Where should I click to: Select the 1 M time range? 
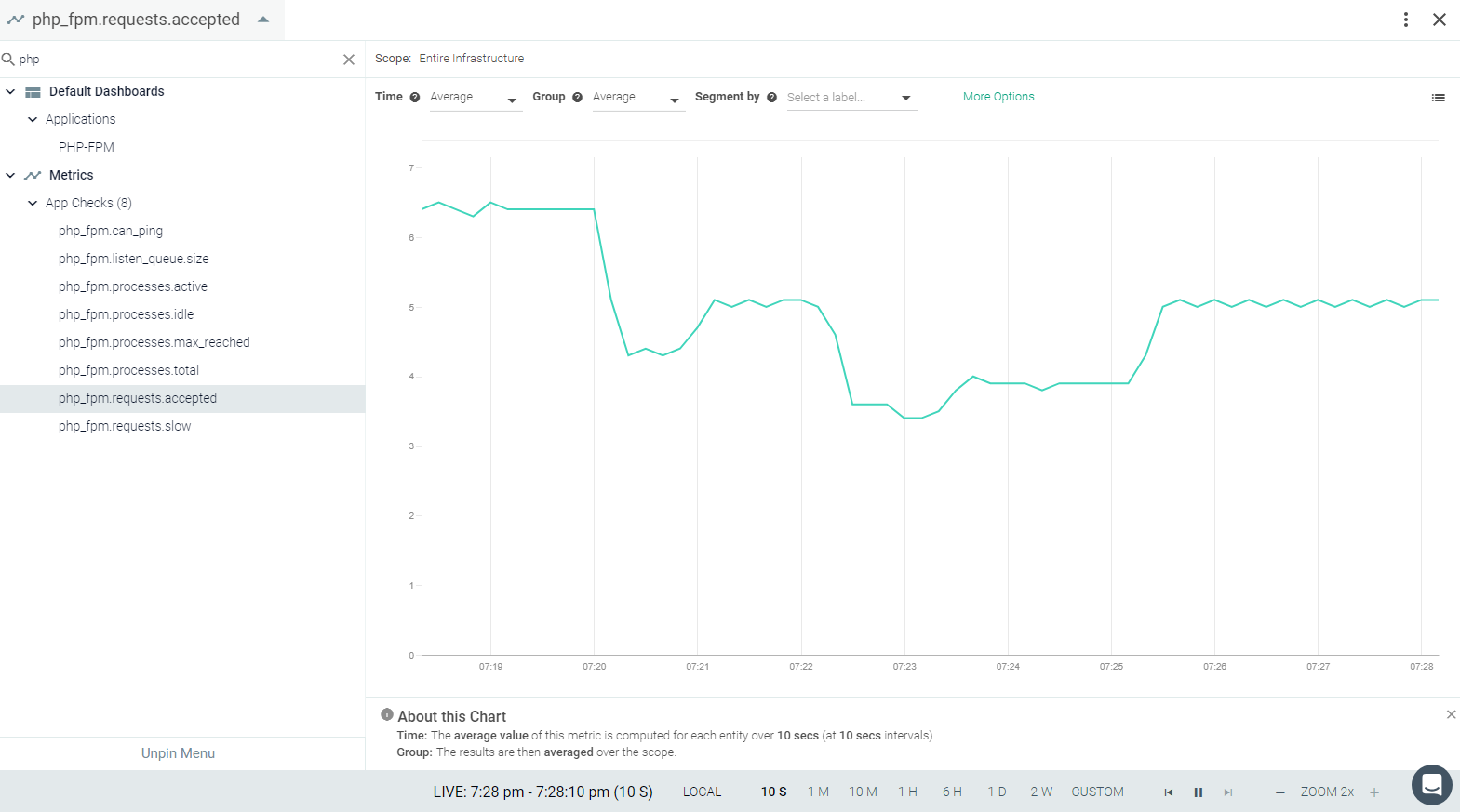818,792
